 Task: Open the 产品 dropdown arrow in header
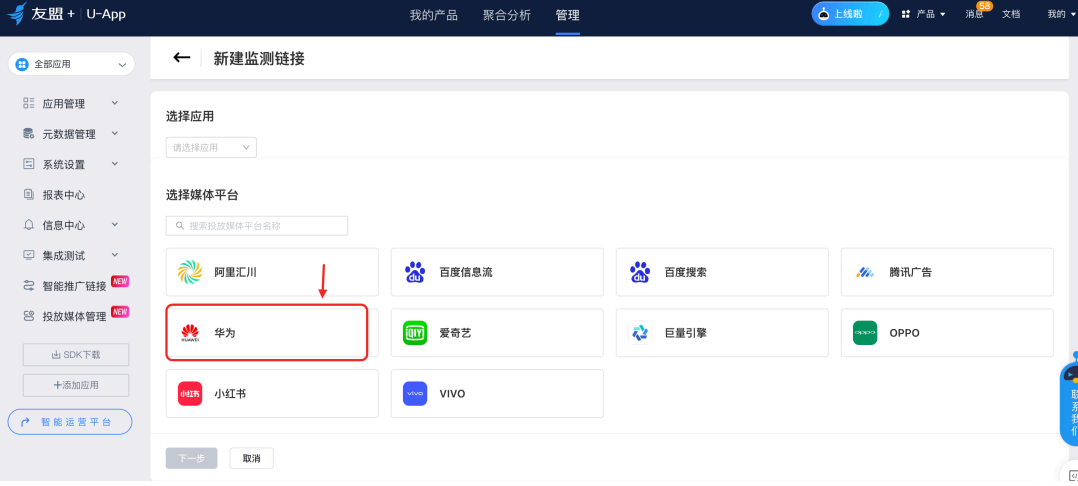(x=943, y=14)
